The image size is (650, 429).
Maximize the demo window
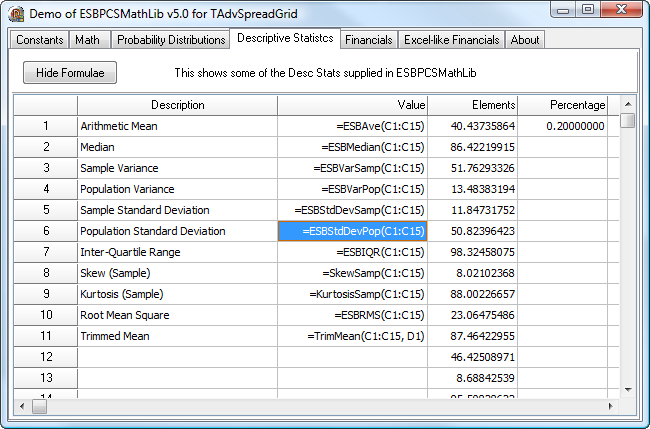588,9
